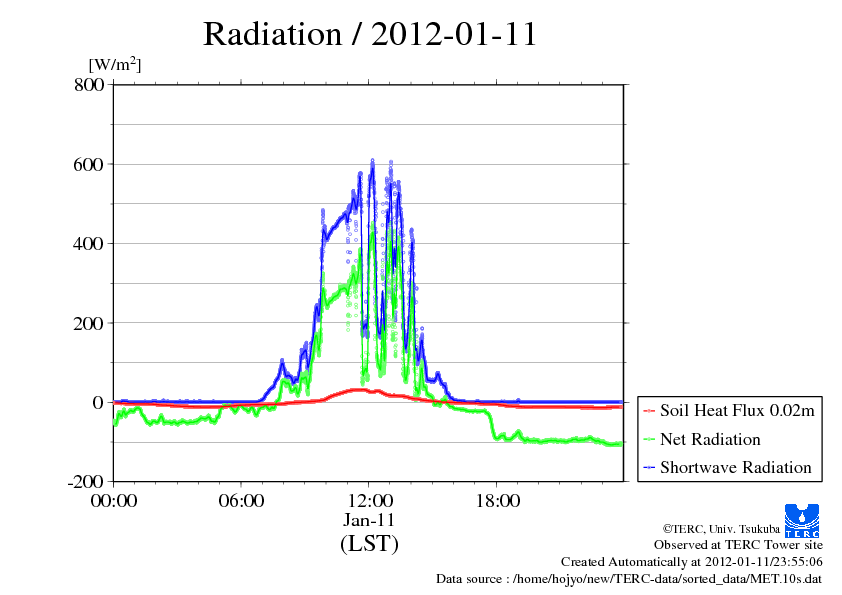Click the chart title 'Radiation / 2012-01-11'
The height and width of the screenshot is (595, 842).
click(370, 34)
